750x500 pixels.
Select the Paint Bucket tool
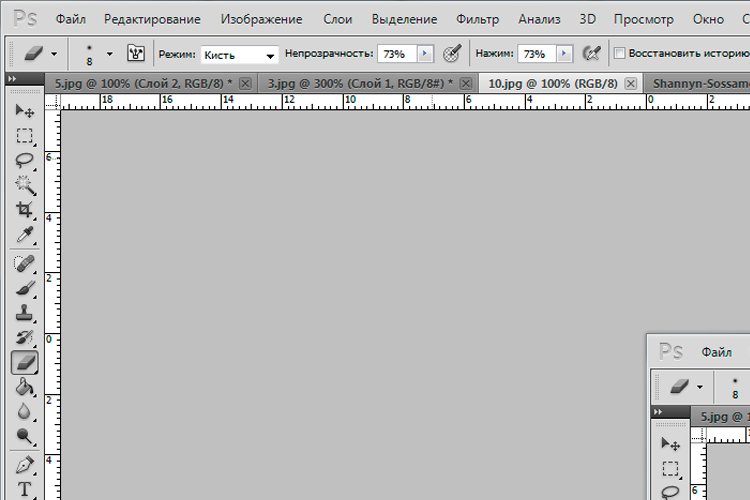[24, 387]
